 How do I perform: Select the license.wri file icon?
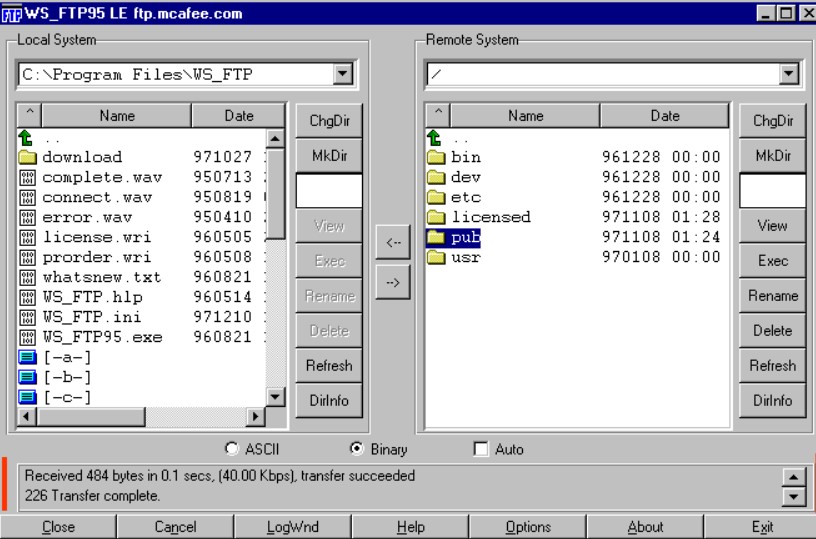coord(27,237)
